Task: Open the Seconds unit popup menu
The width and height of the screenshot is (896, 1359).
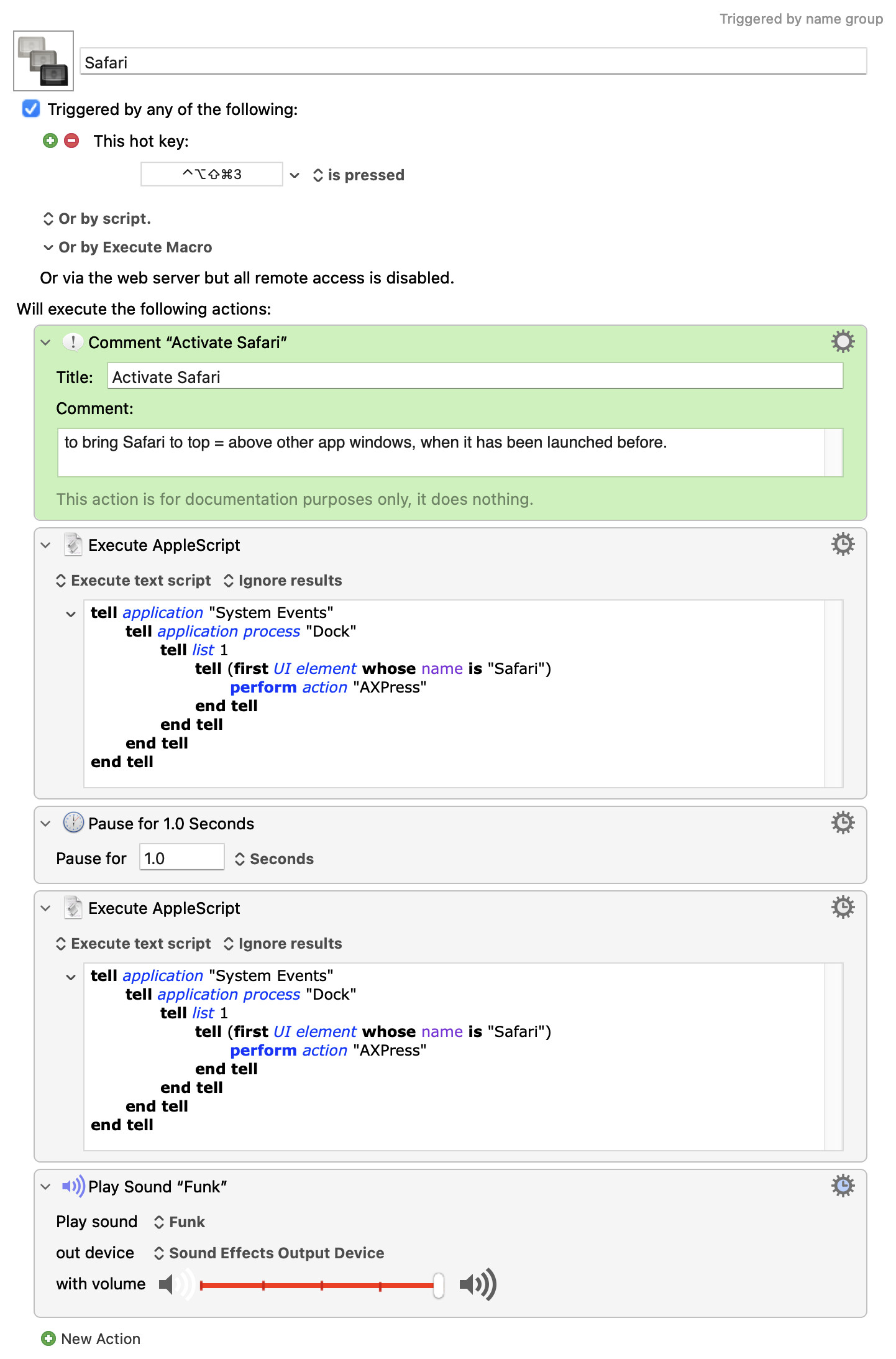Action: pos(274,859)
